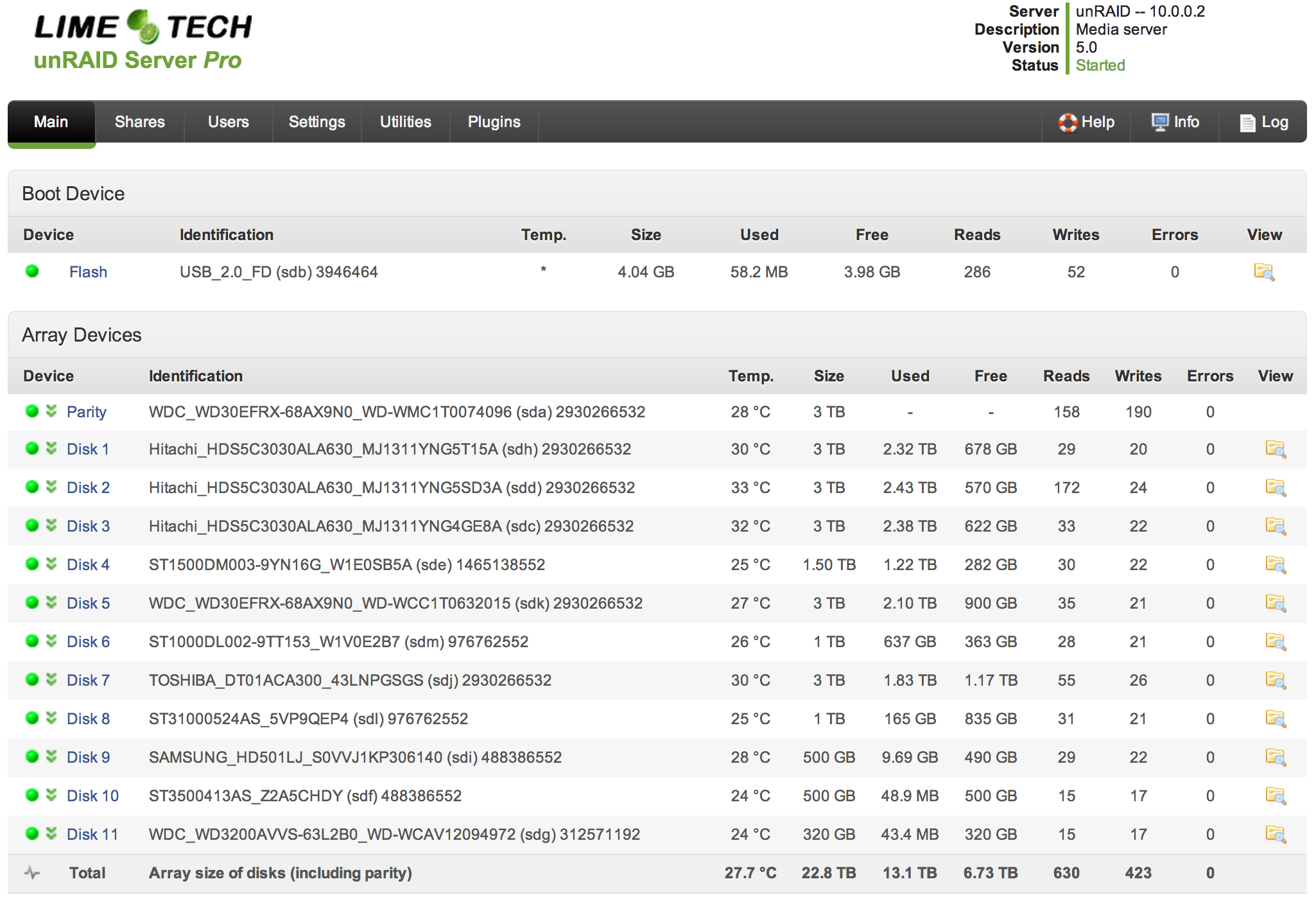This screenshot has width=1316, height=904.
Task: Click the spin-down arrows for Disk 4
Action: point(51,564)
